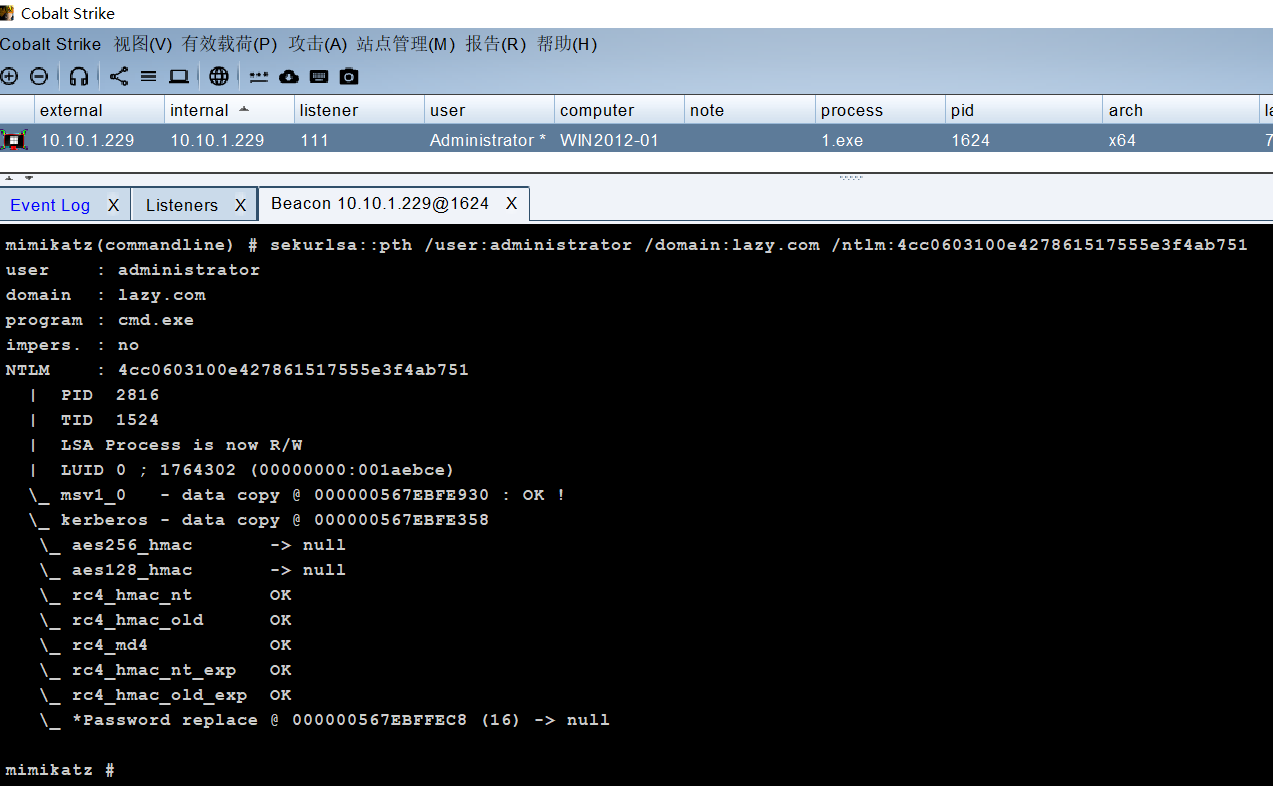Switch to the Event Log tab
Image resolution: width=1273 pixels, height=786 pixels.
50,205
